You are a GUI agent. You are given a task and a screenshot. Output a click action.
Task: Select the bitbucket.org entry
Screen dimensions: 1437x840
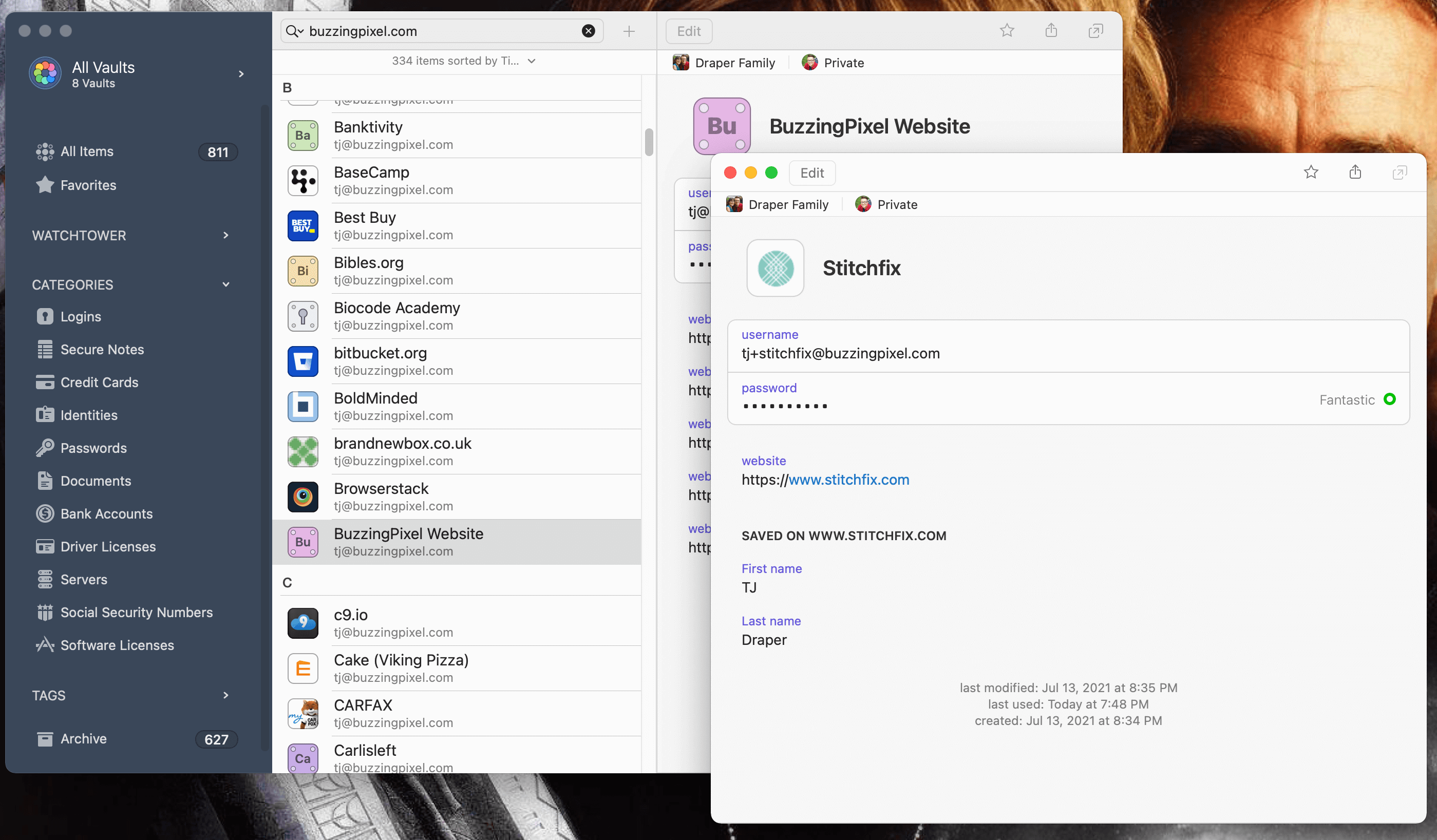tap(457, 361)
